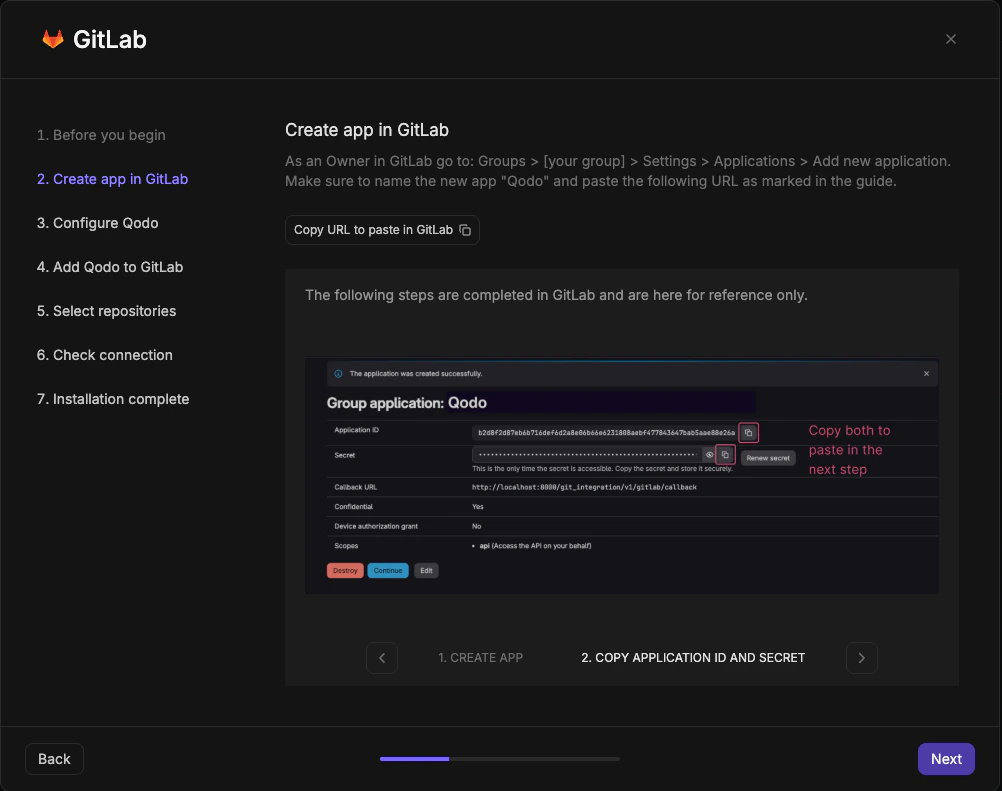
Task: Click the Edit button in guide image
Action: pos(426,571)
